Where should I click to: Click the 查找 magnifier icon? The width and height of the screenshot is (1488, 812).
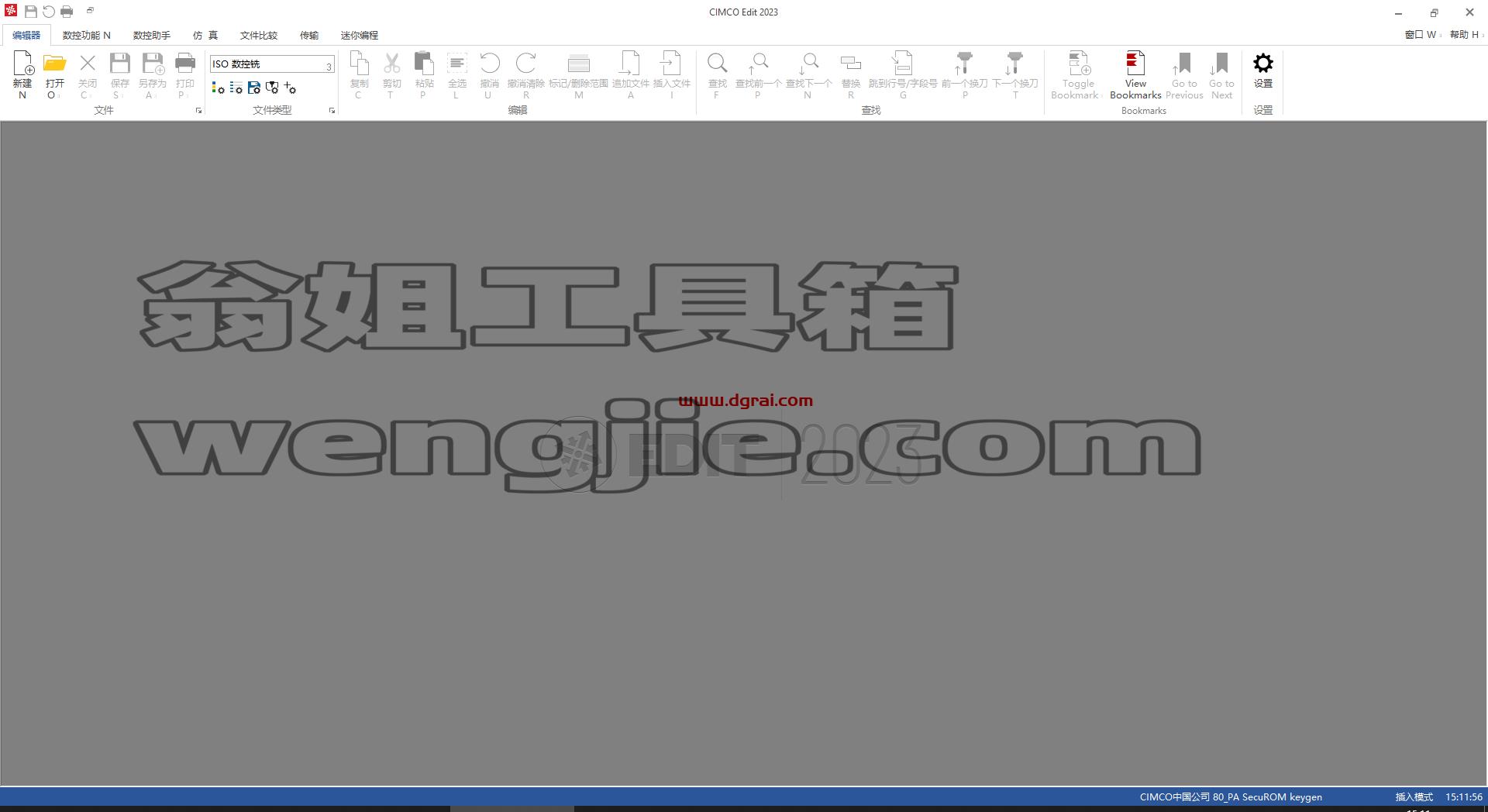(x=718, y=64)
